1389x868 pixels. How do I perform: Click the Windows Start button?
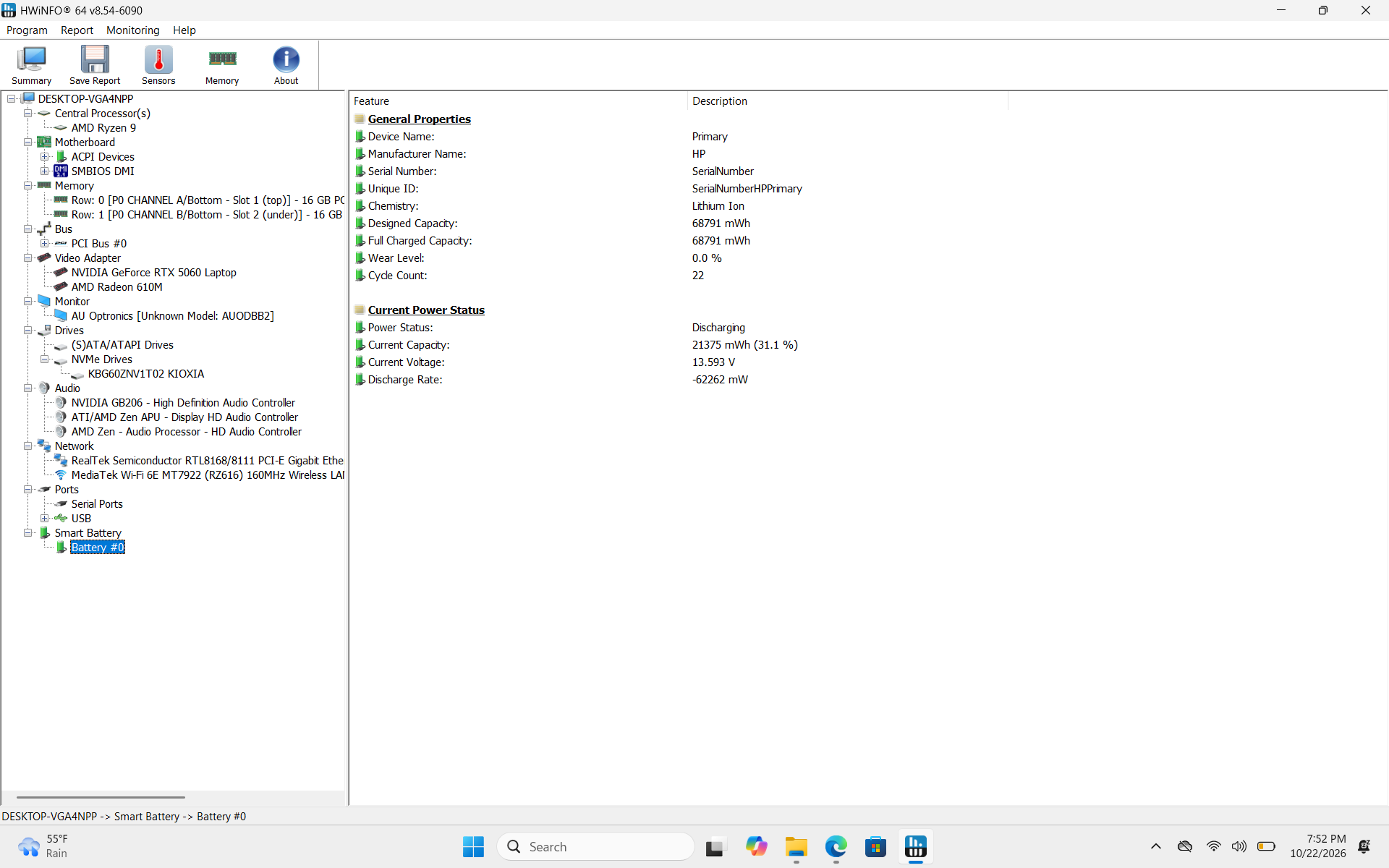473,846
